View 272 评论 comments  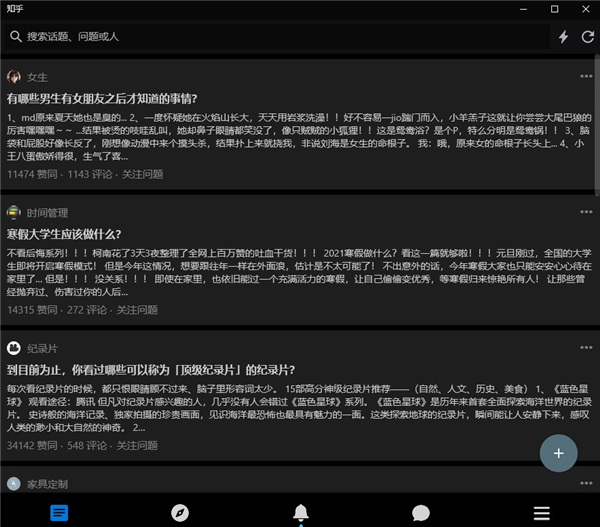click(x=87, y=310)
